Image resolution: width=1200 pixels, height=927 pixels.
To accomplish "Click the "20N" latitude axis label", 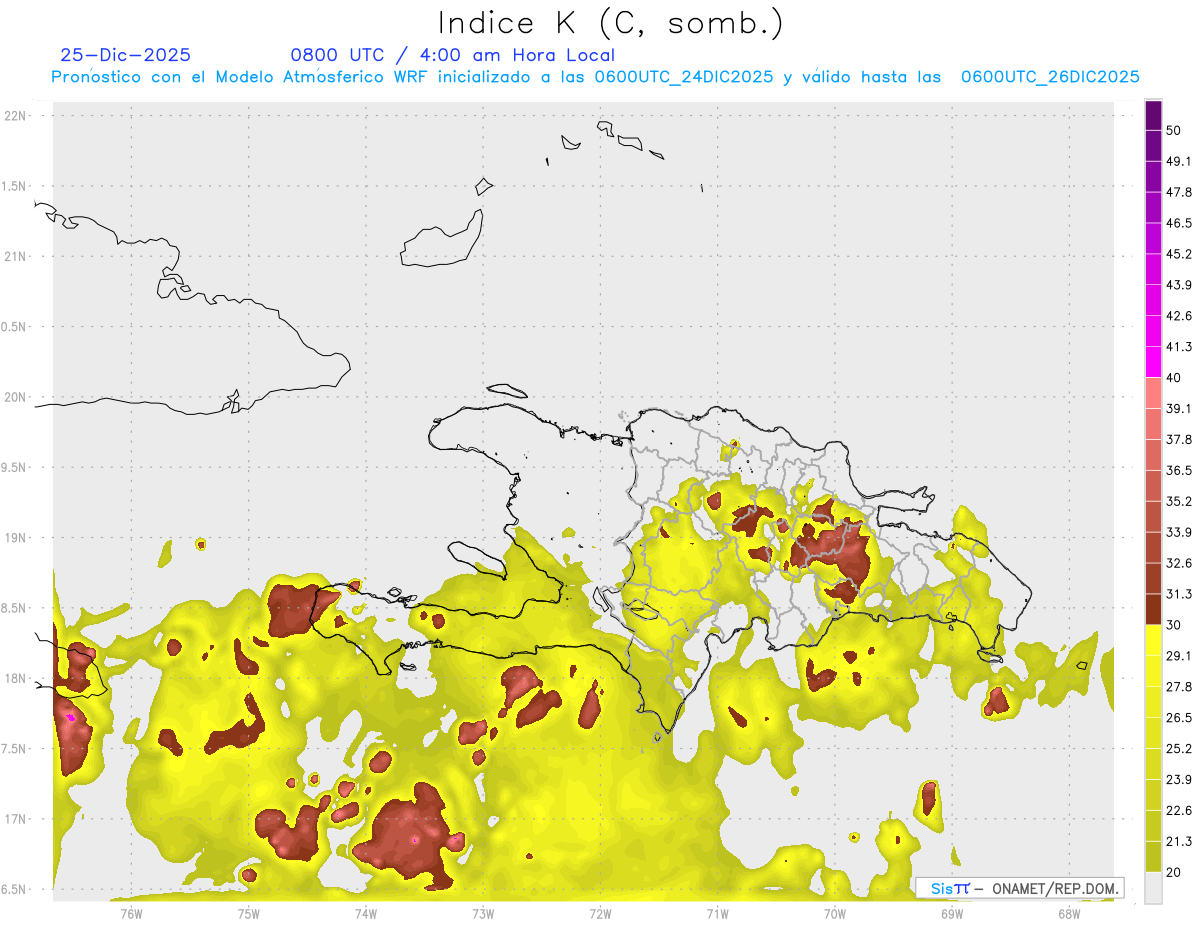I will point(16,397).
